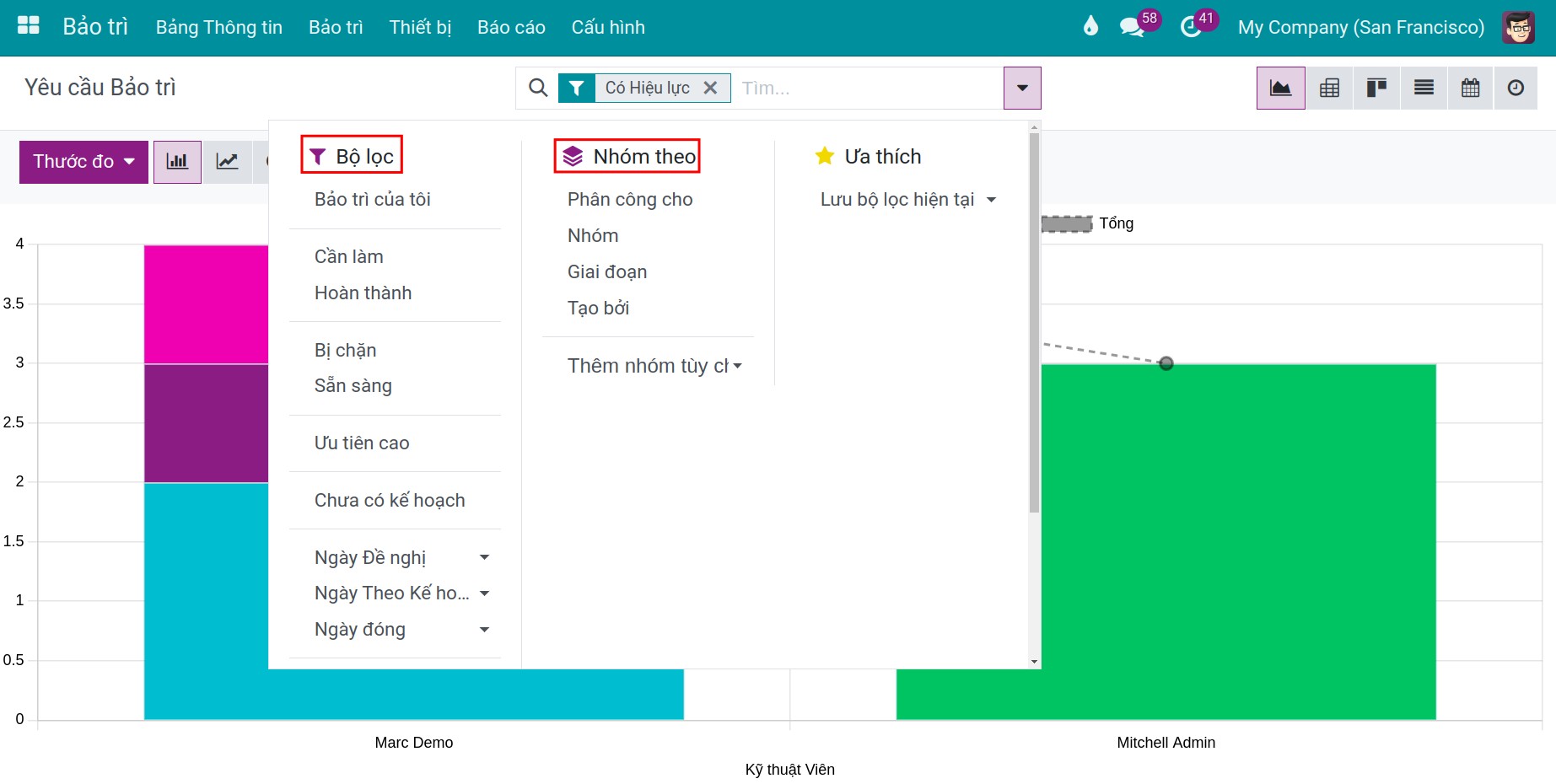The image size is (1556, 784).
Task: Click My Company (San Francisco) switcher
Action: tap(1361, 27)
